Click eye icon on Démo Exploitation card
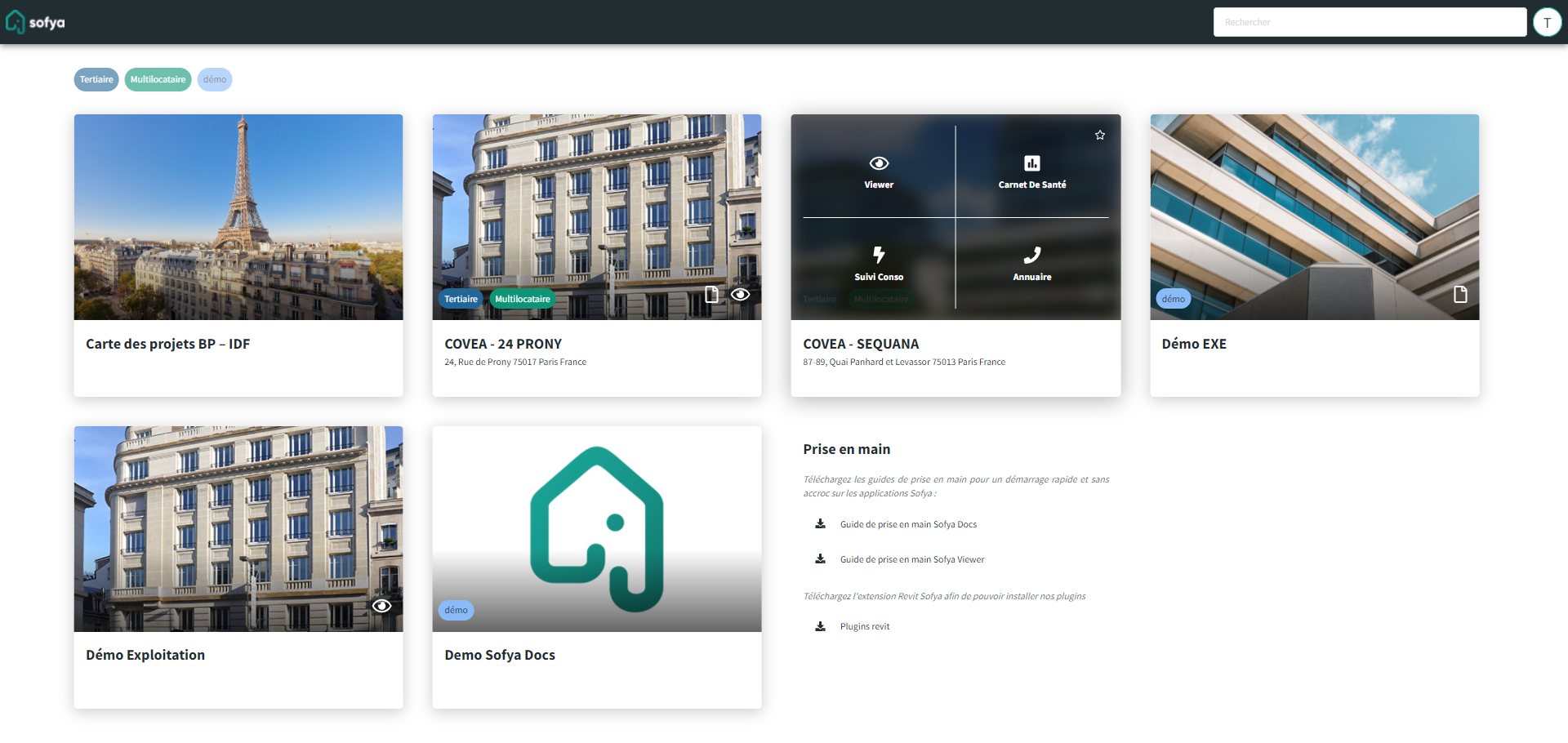Viewport: 1568px width, 743px height. pyautogui.click(x=381, y=606)
